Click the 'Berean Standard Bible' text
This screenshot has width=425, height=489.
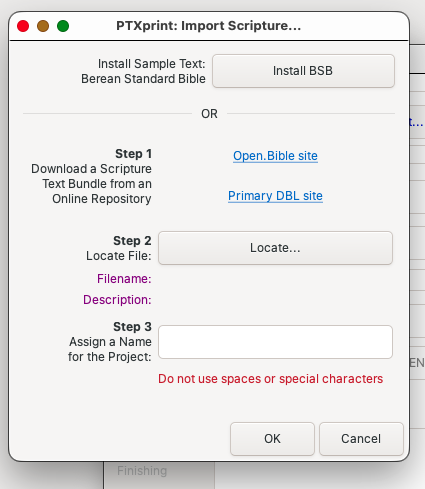(x=143, y=79)
